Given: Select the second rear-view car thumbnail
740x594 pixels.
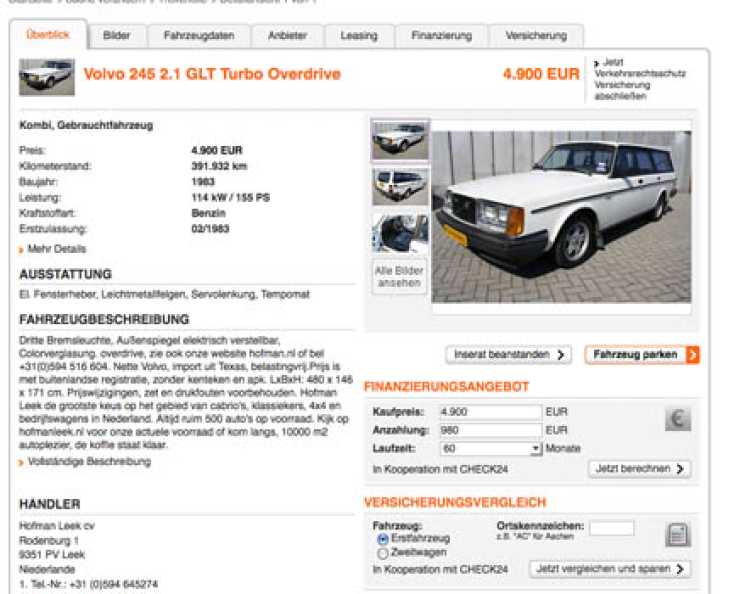Looking at the screenshot, I should [x=400, y=187].
